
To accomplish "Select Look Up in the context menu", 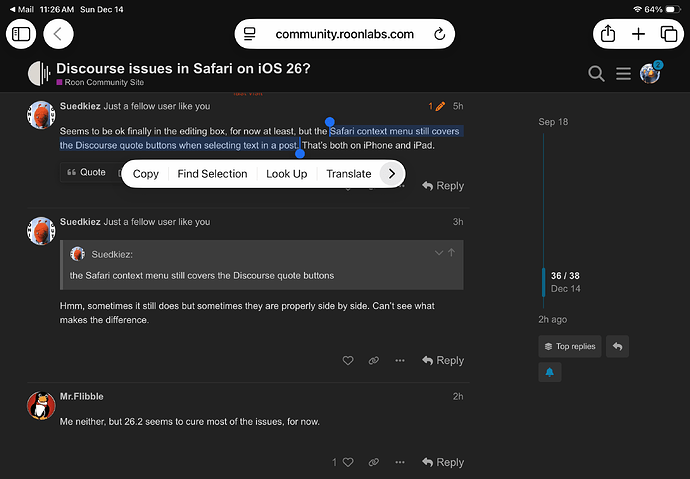I will click(286, 174).
